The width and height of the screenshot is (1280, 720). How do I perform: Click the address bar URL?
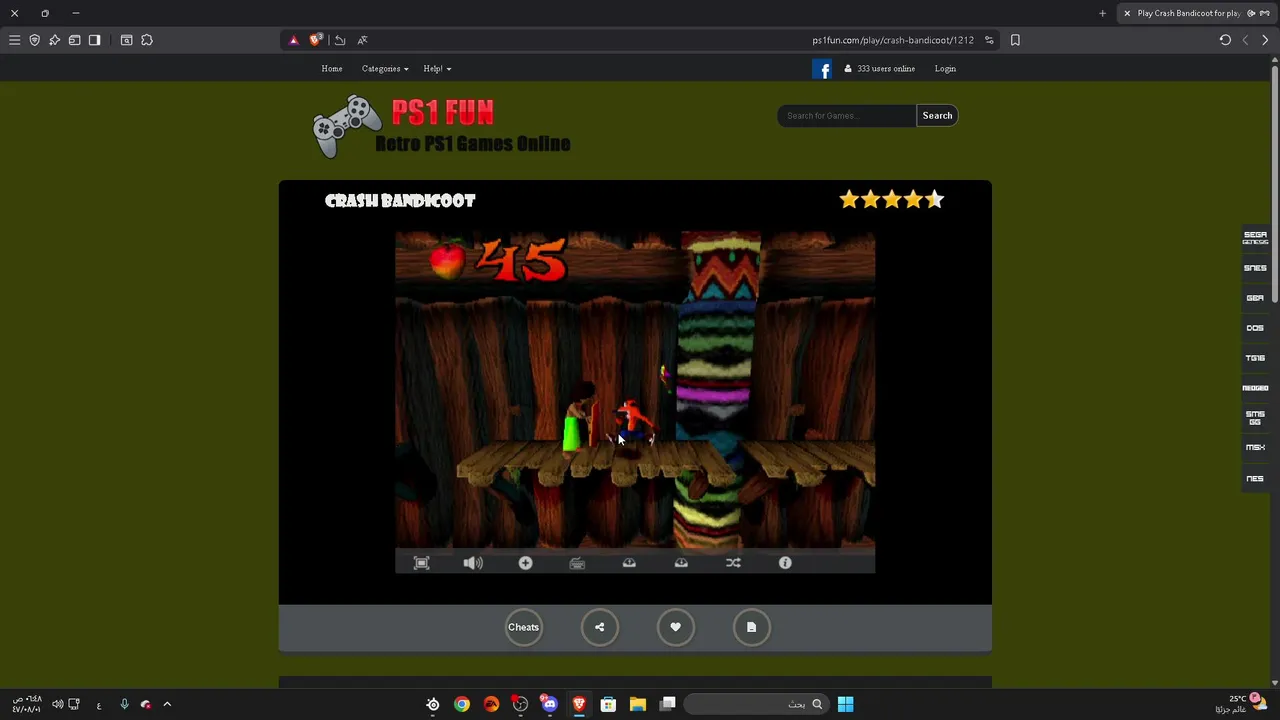click(x=893, y=40)
